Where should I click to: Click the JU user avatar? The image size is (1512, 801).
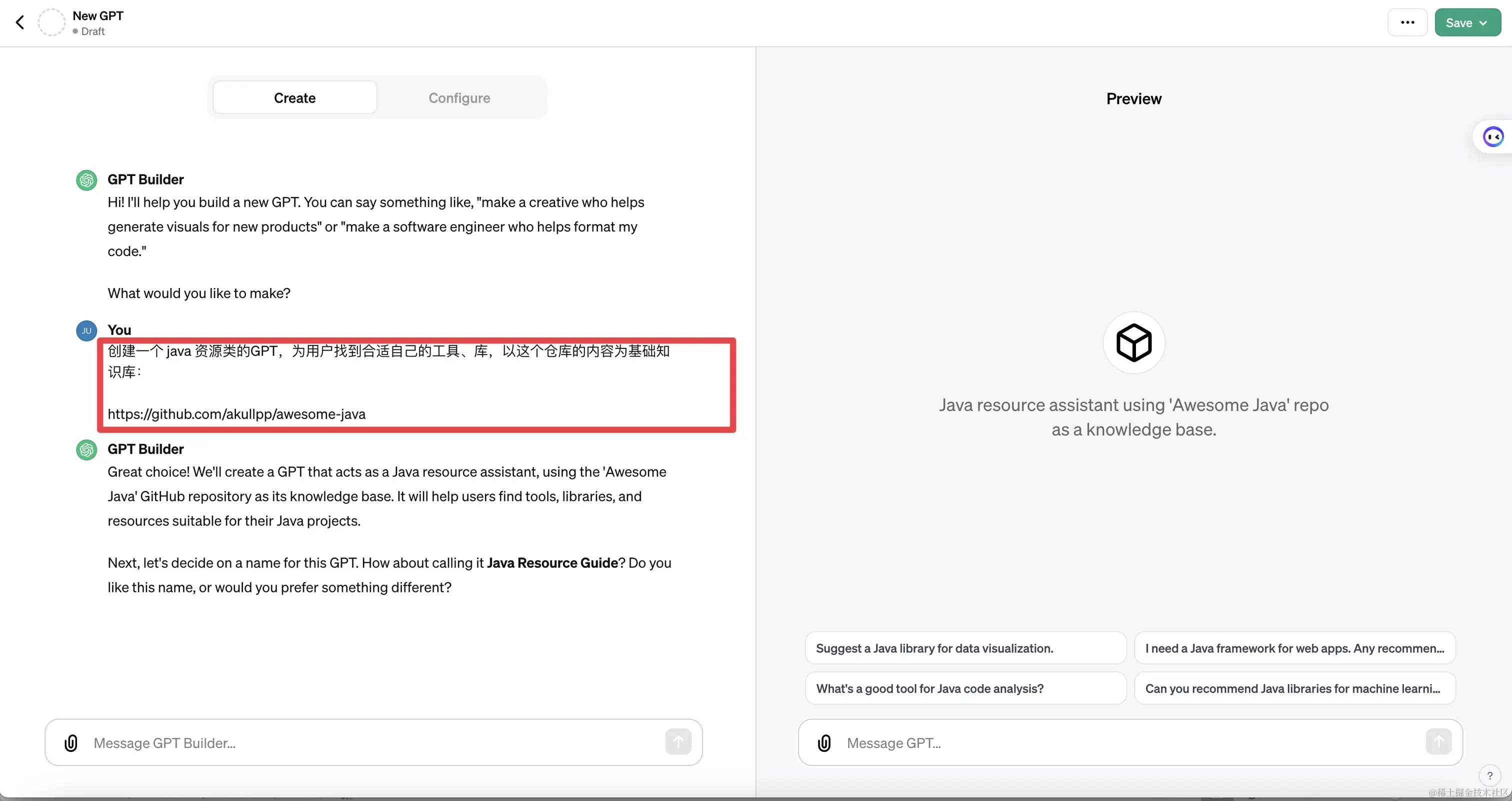coord(87,330)
